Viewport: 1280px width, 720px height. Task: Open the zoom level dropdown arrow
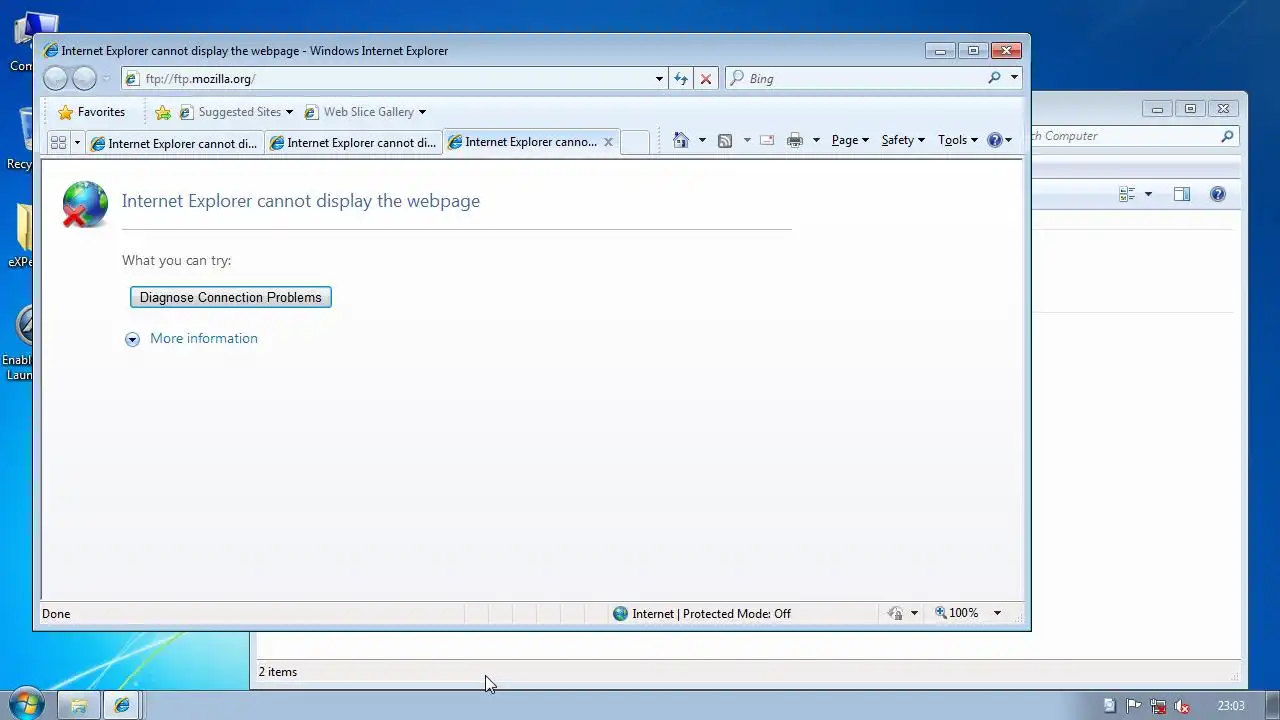tap(997, 613)
